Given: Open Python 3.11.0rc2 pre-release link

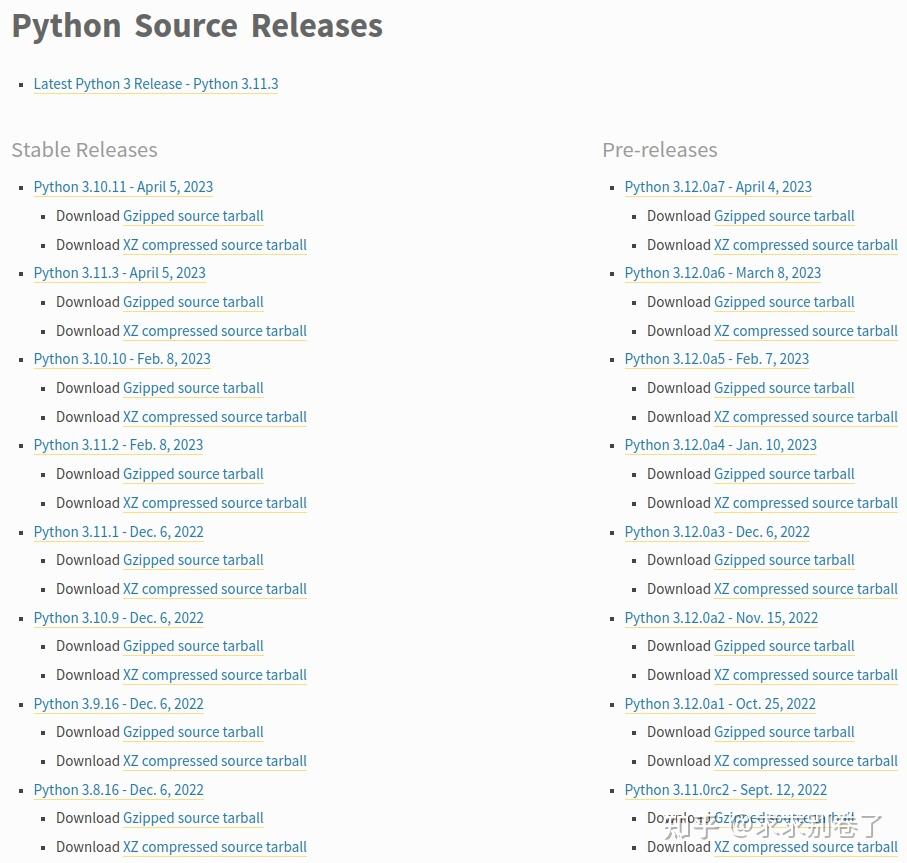Looking at the screenshot, I should [726, 790].
